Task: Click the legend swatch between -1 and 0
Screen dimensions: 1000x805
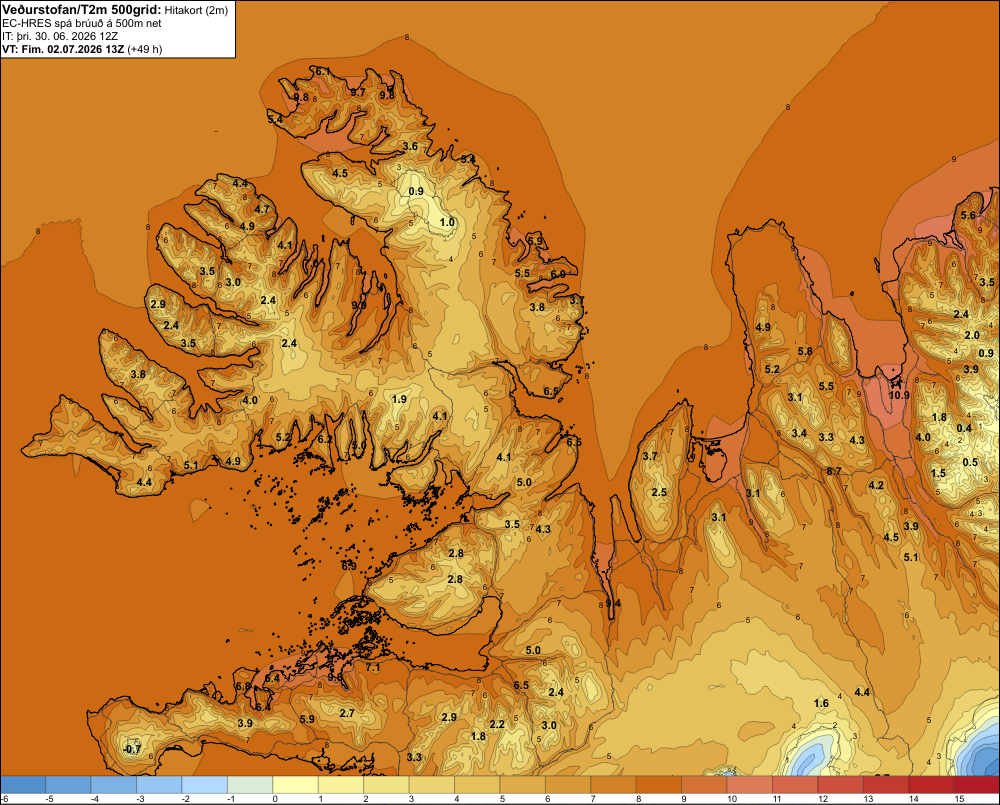Action: pyautogui.click(x=250, y=785)
